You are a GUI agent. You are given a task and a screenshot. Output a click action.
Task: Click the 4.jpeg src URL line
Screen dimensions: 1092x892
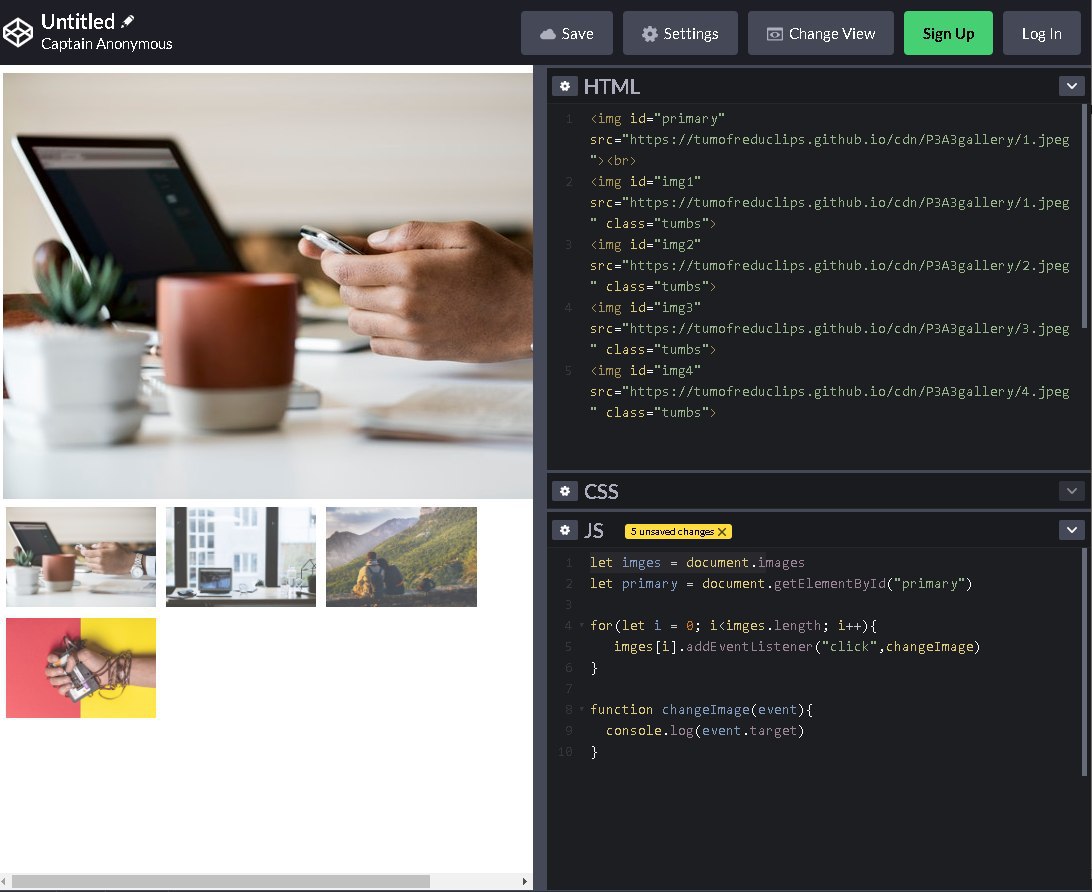coord(829,391)
